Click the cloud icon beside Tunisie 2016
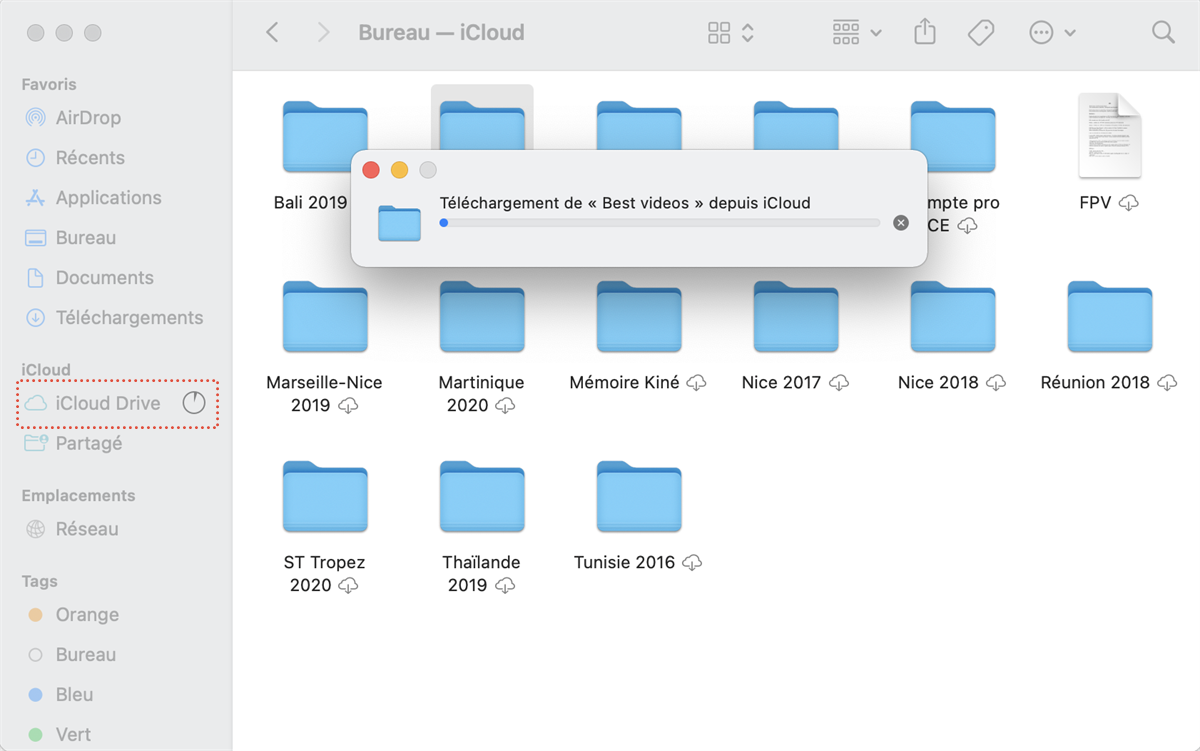The height and width of the screenshot is (751, 1200). (x=692, y=563)
